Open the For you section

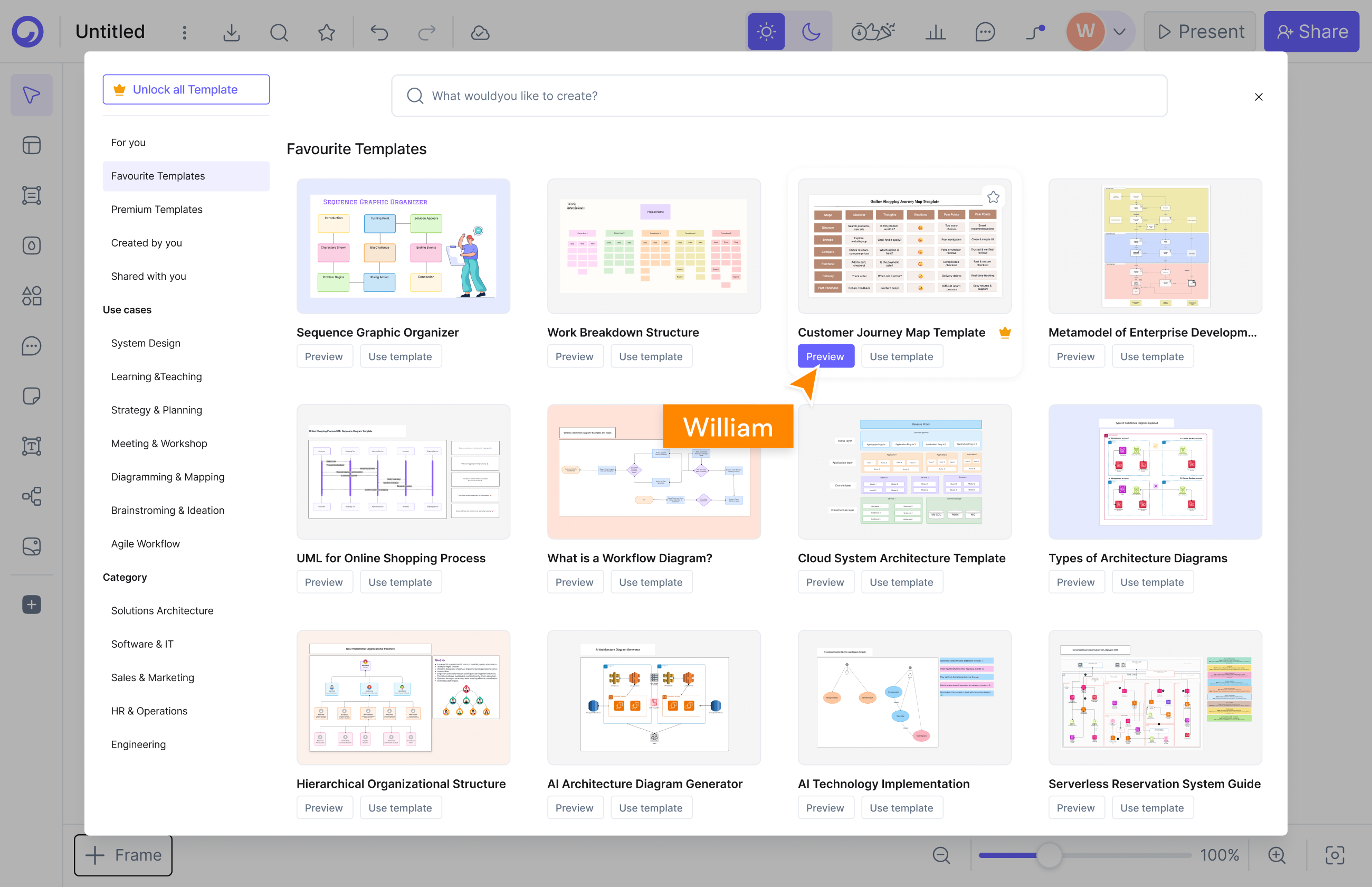click(x=186, y=142)
